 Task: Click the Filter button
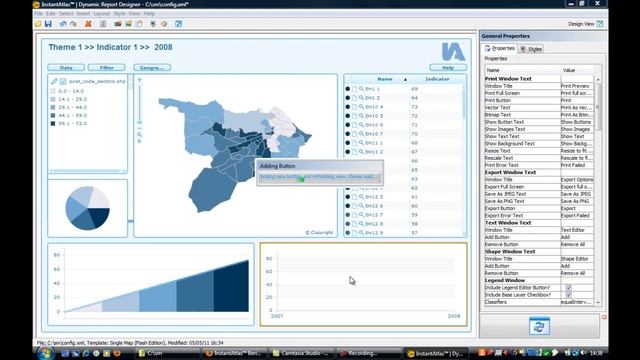click(107, 68)
